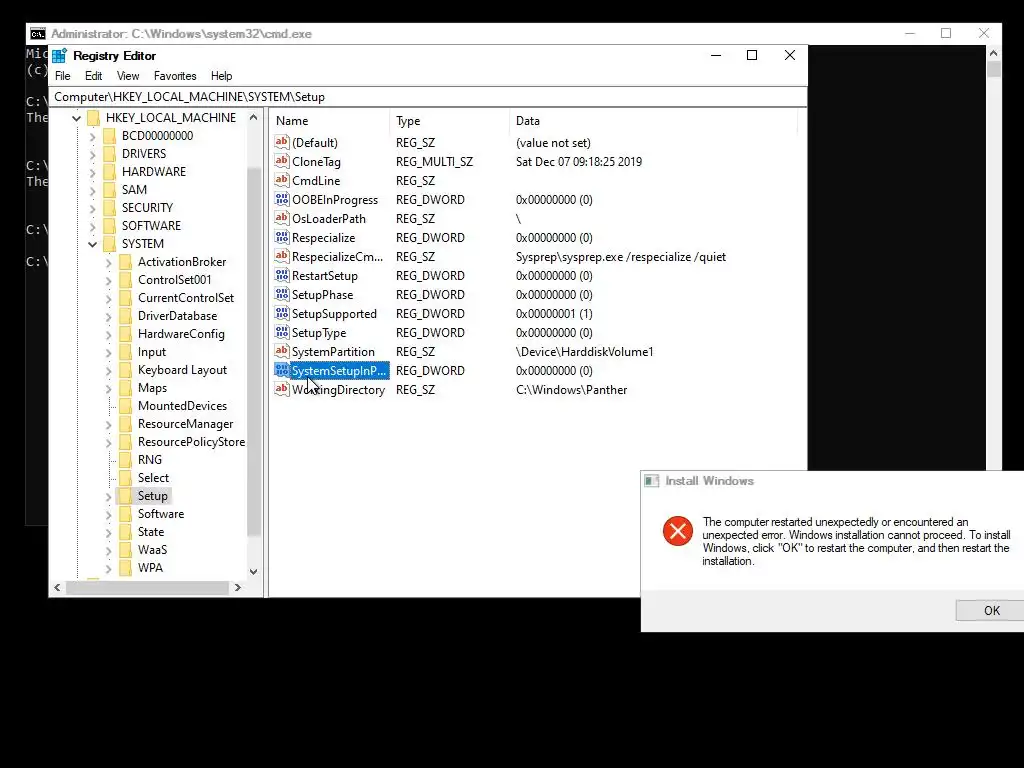The image size is (1024, 768).
Task: Expand the CurrentControlSet key
Action: (108, 298)
